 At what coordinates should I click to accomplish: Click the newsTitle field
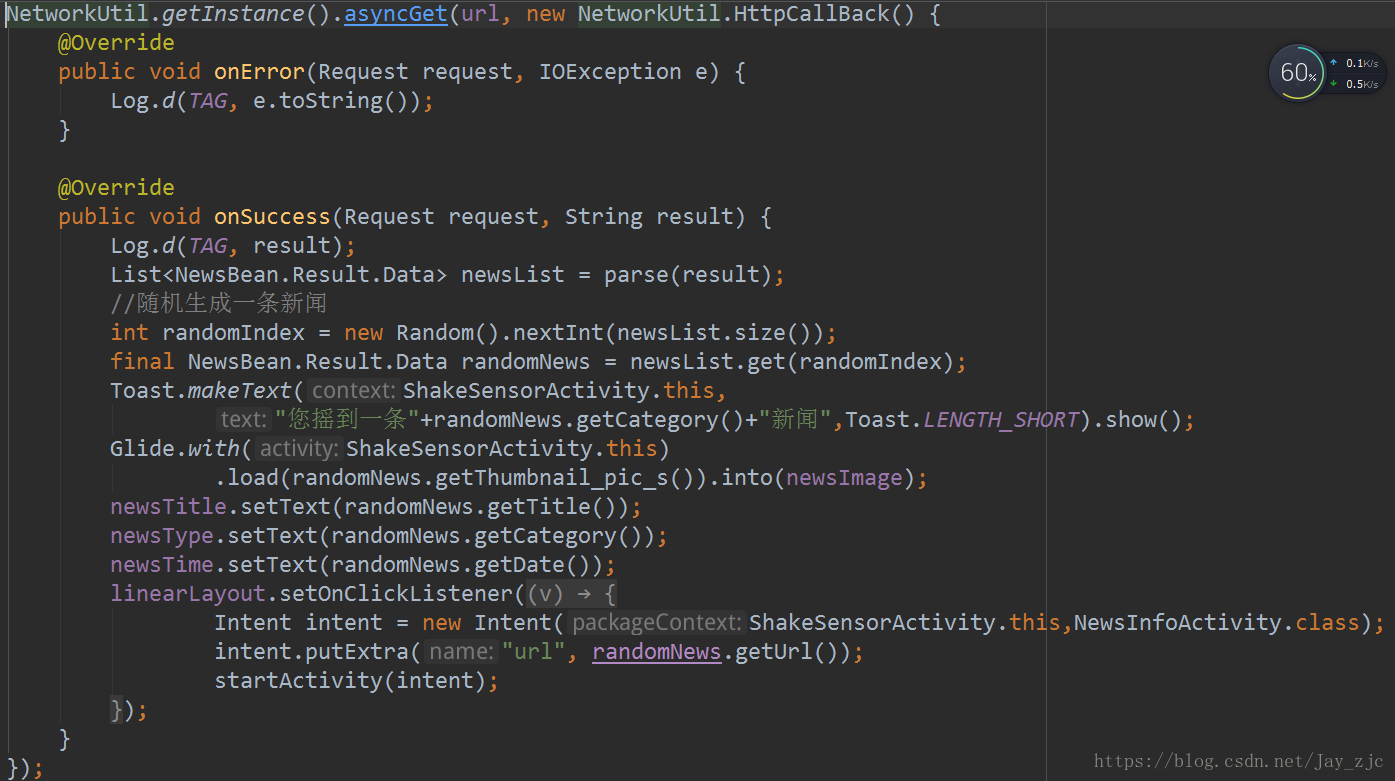168,507
